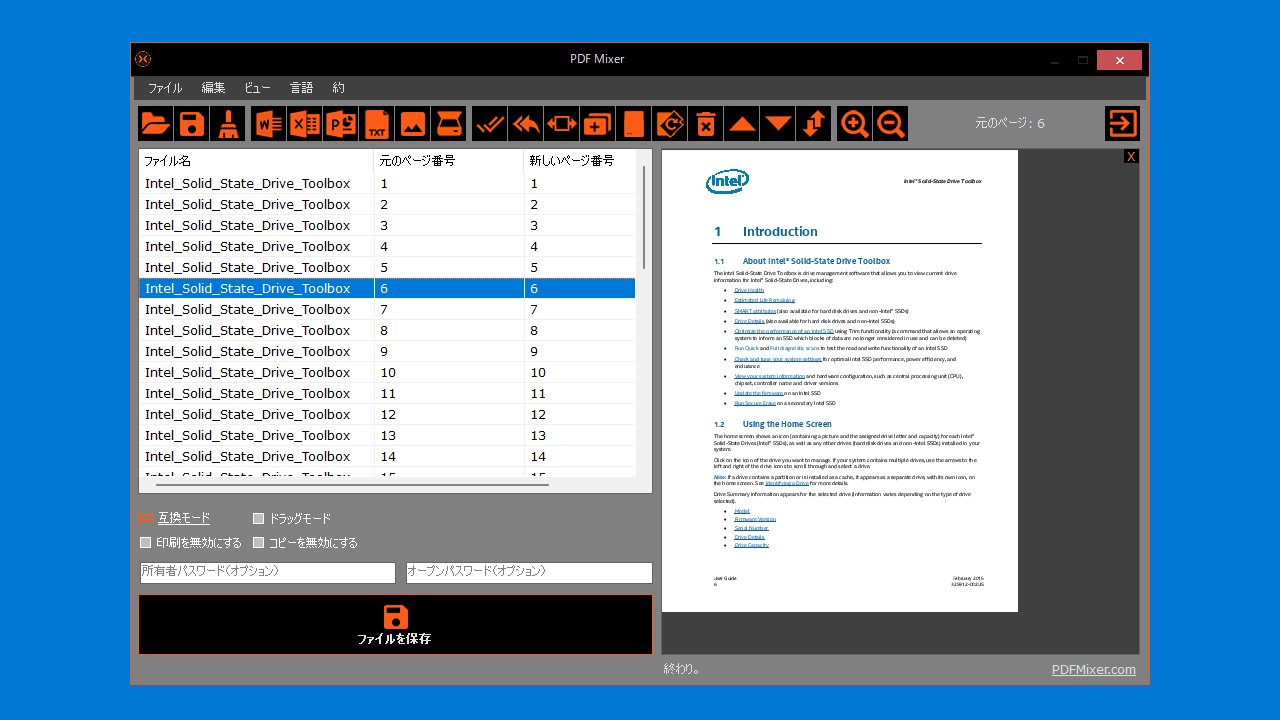Zoom in on the preview
Image resolution: width=1280 pixels, height=720 pixels.
point(854,124)
